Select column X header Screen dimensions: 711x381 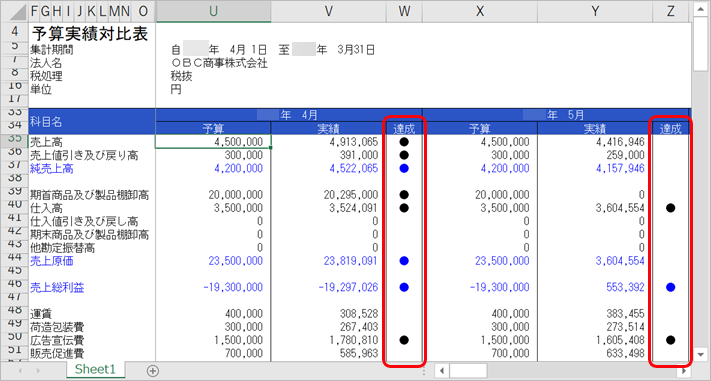pos(480,11)
